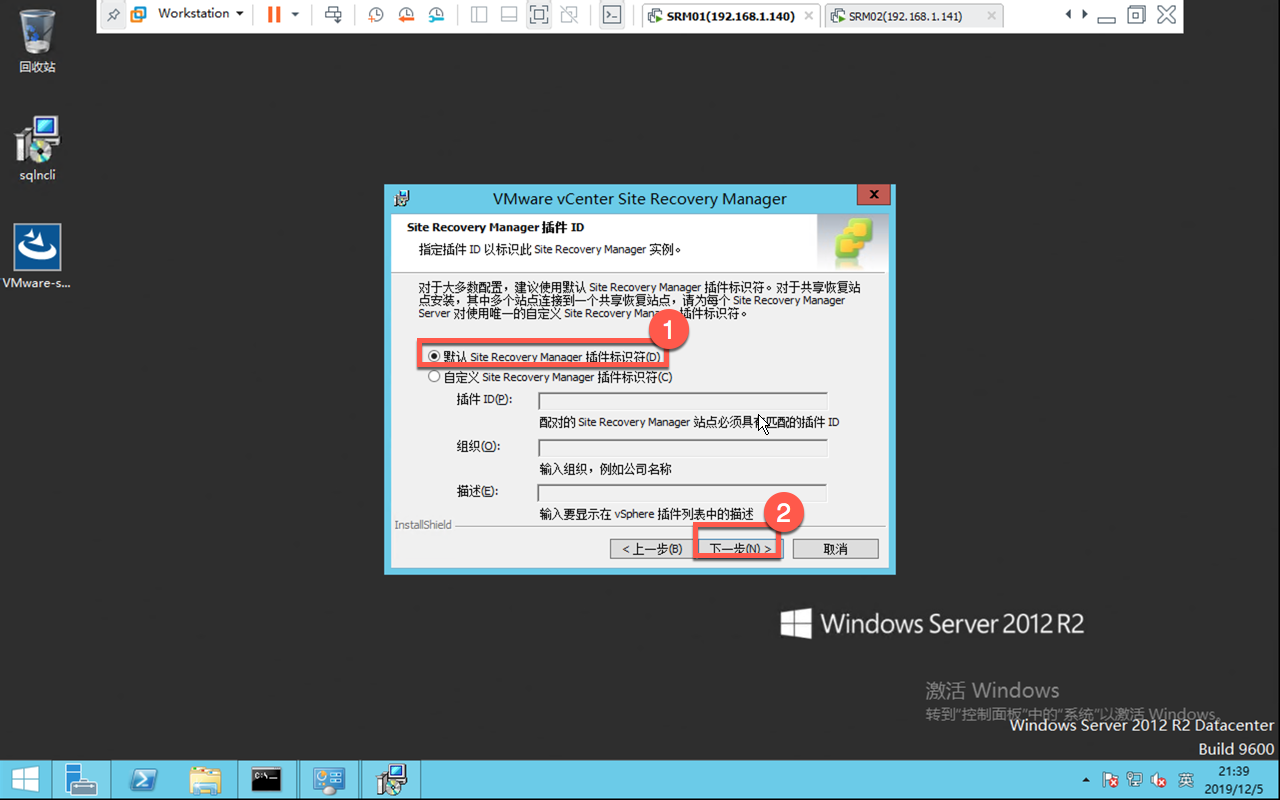1280x800 pixels.
Task: Click the plug-in ID (插件 ID) input field
Action: pos(683,400)
